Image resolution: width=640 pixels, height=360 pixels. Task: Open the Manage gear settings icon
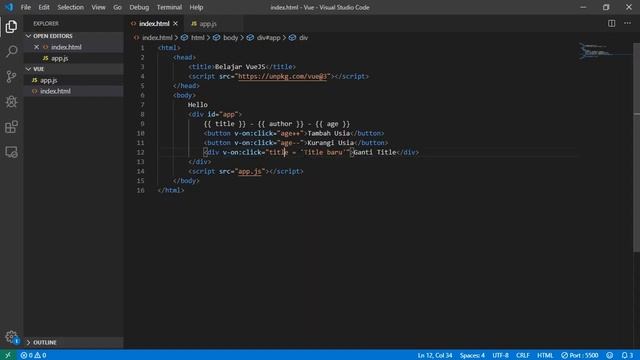11,337
